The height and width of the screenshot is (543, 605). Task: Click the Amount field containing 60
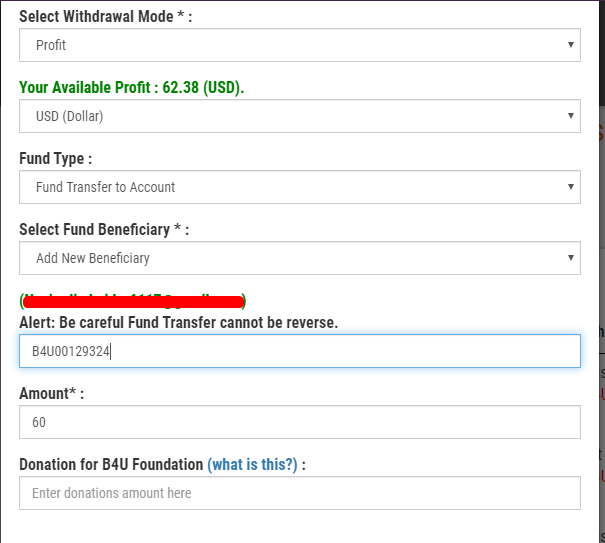point(300,422)
